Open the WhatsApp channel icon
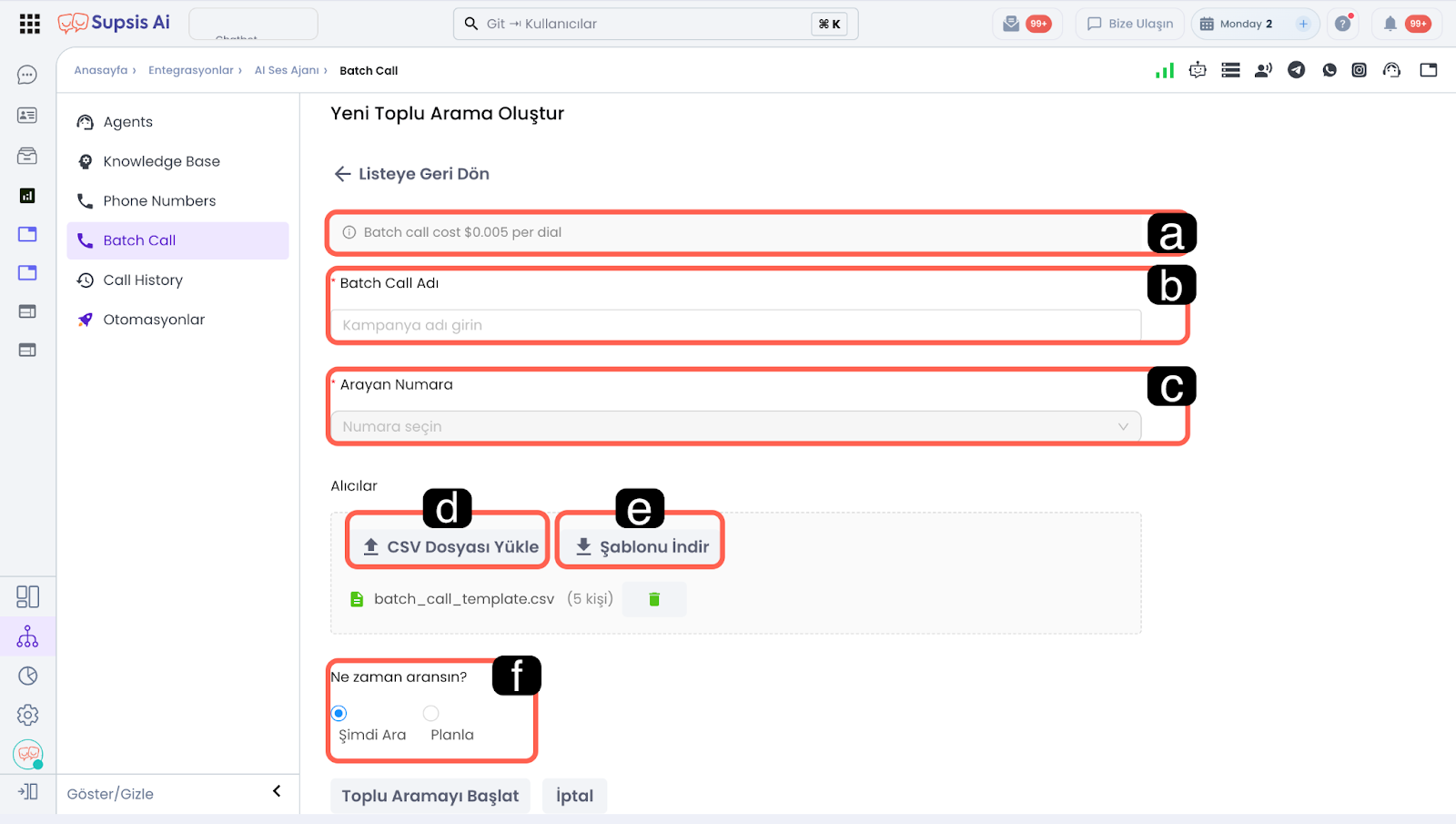Viewport: 1456px width, 824px height. [1330, 70]
